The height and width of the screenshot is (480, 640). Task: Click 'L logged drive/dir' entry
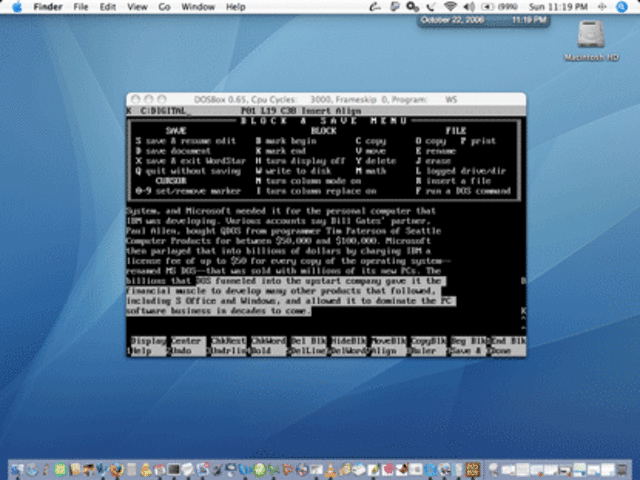(x=461, y=171)
